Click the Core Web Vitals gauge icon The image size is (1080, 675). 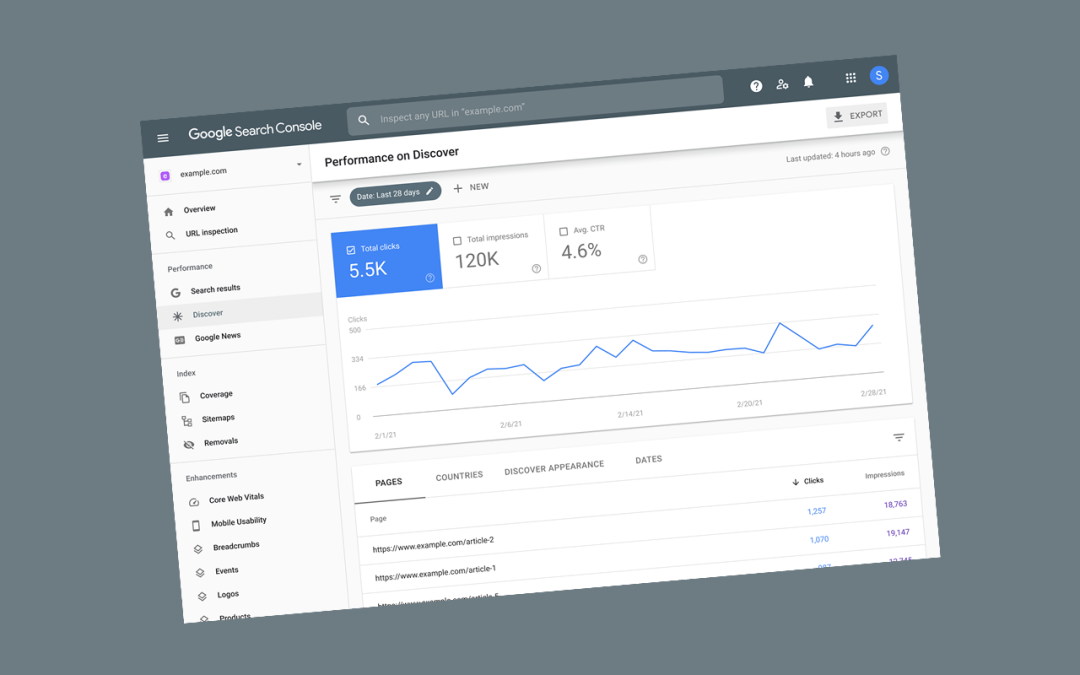194,502
